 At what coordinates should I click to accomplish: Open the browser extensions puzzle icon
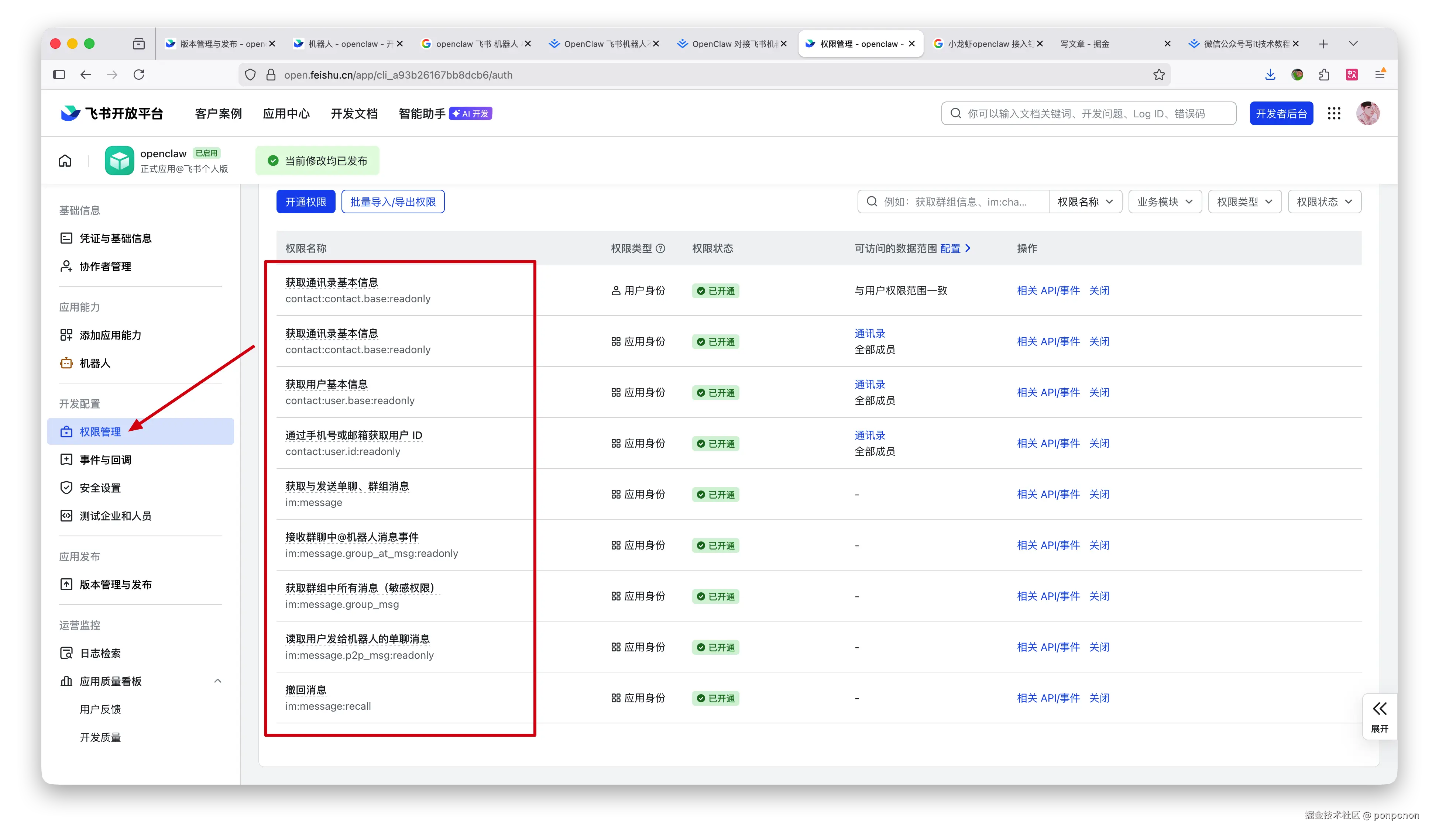pos(1324,75)
